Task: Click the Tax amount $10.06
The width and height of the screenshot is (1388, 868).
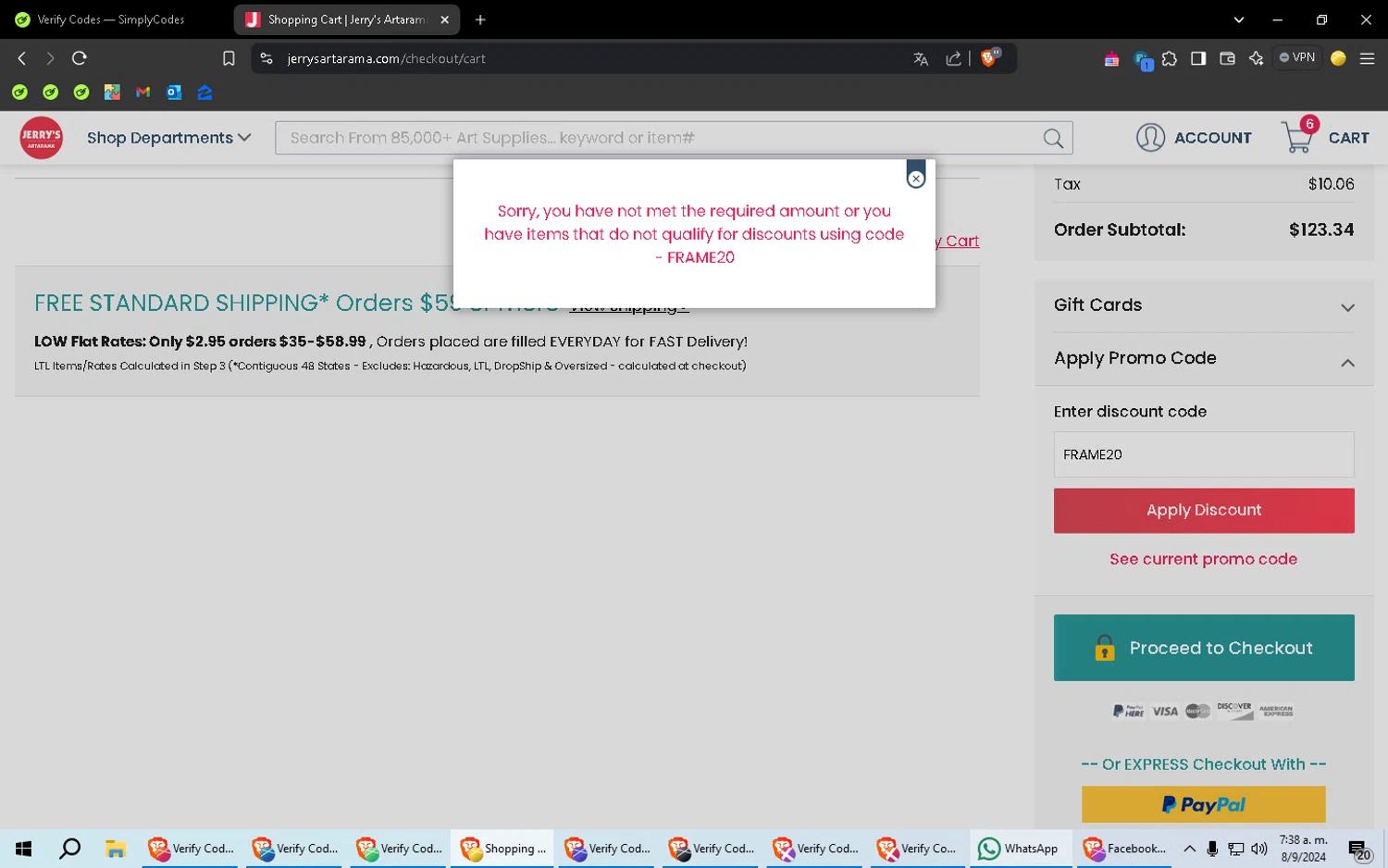Action: pos(1331,184)
